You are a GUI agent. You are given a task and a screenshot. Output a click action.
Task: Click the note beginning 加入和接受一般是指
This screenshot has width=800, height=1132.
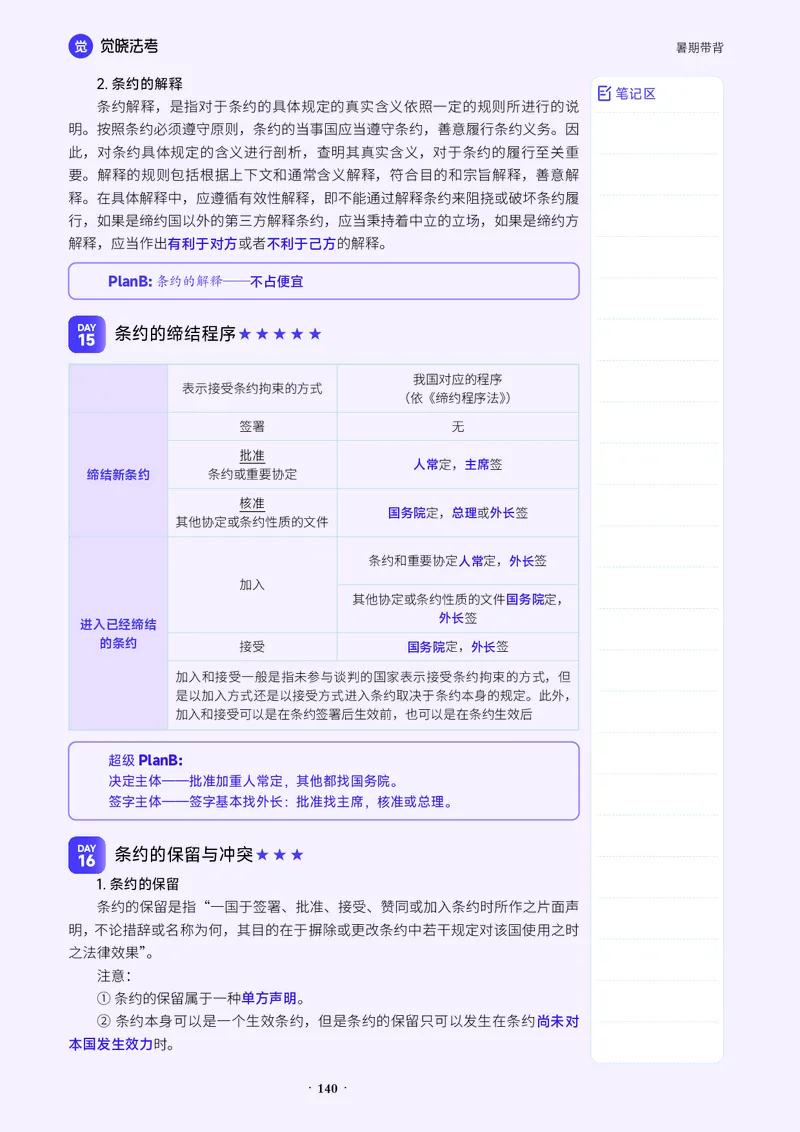(373, 695)
